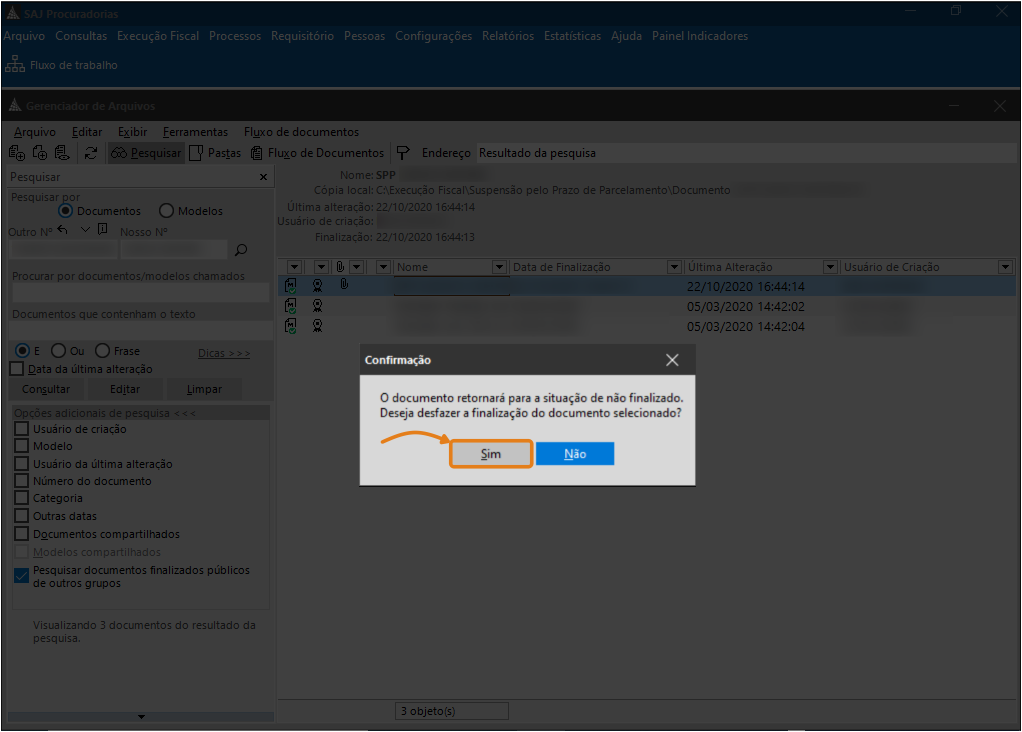Screen dimensions: 1022x732
Task: Click the refresh arrows icon in toolbar
Action: pyautogui.click(x=91, y=153)
